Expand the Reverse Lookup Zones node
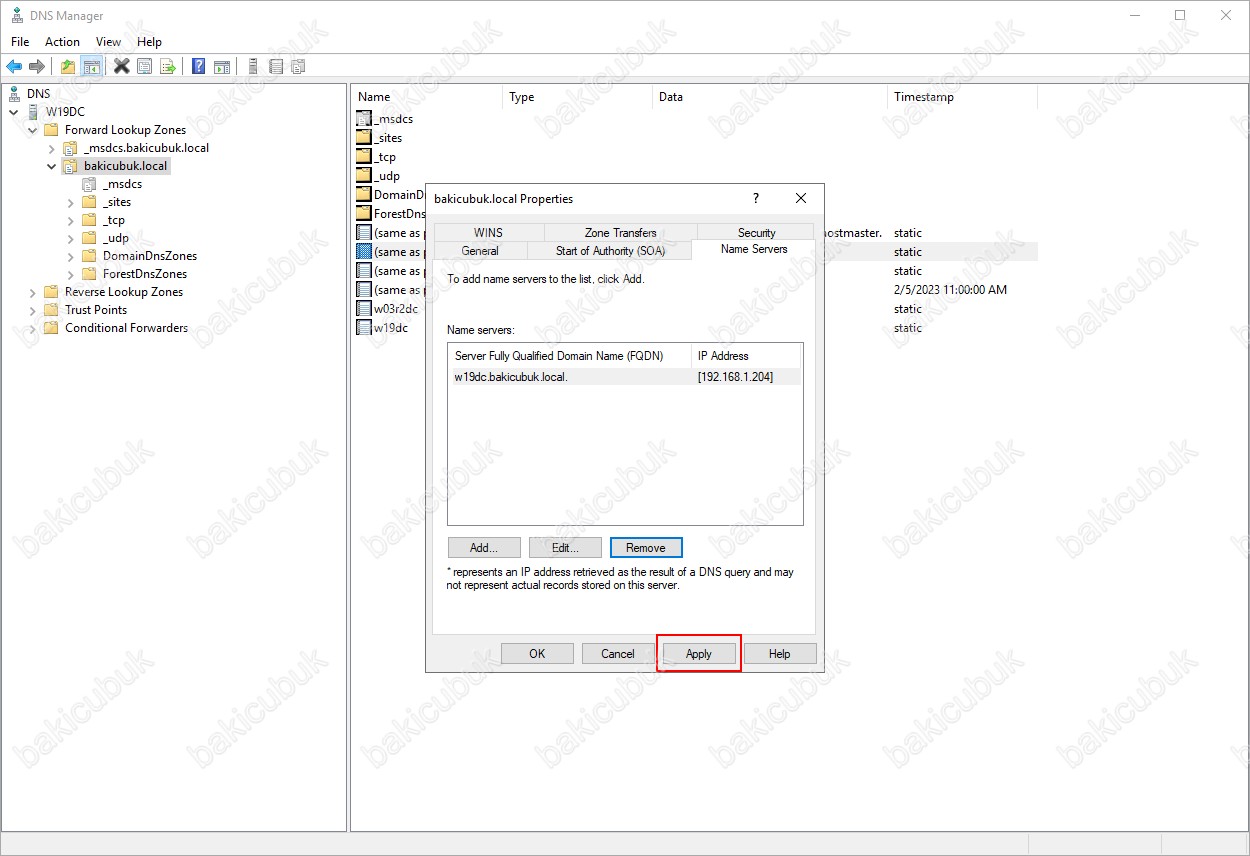The height and width of the screenshot is (856, 1250). pos(33,292)
